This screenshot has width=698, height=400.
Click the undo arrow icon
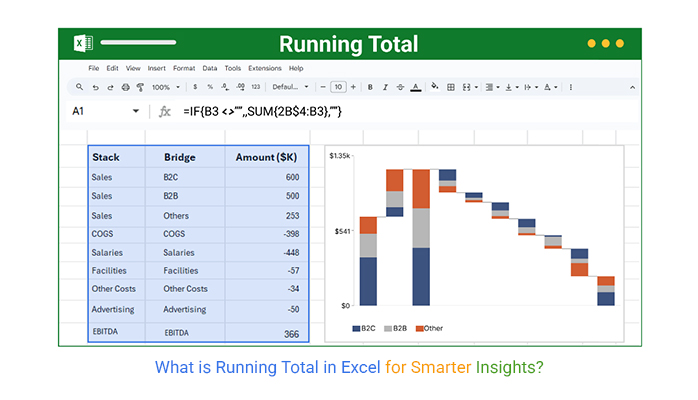coord(93,87)
